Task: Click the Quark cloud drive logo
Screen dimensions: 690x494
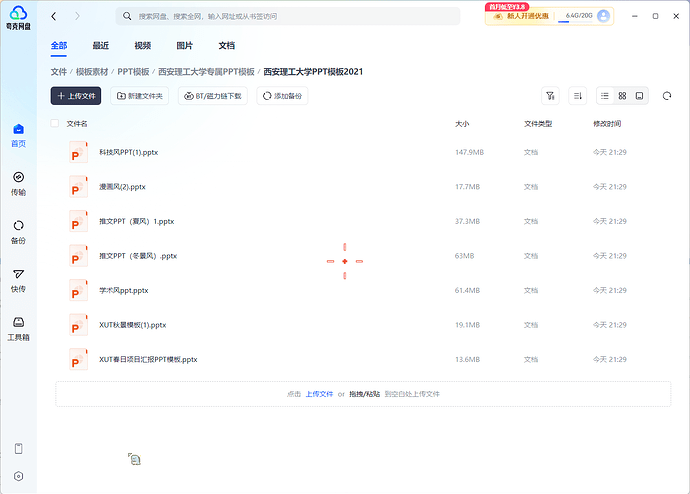Action: click(x=18, y=18)
